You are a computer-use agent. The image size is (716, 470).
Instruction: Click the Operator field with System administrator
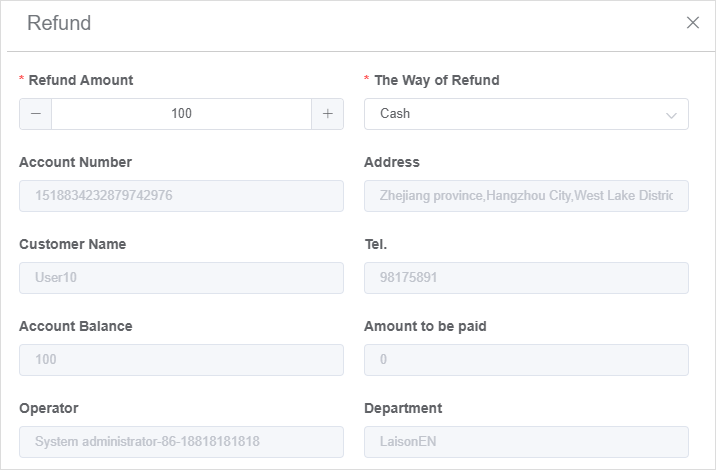coord(181,442)
